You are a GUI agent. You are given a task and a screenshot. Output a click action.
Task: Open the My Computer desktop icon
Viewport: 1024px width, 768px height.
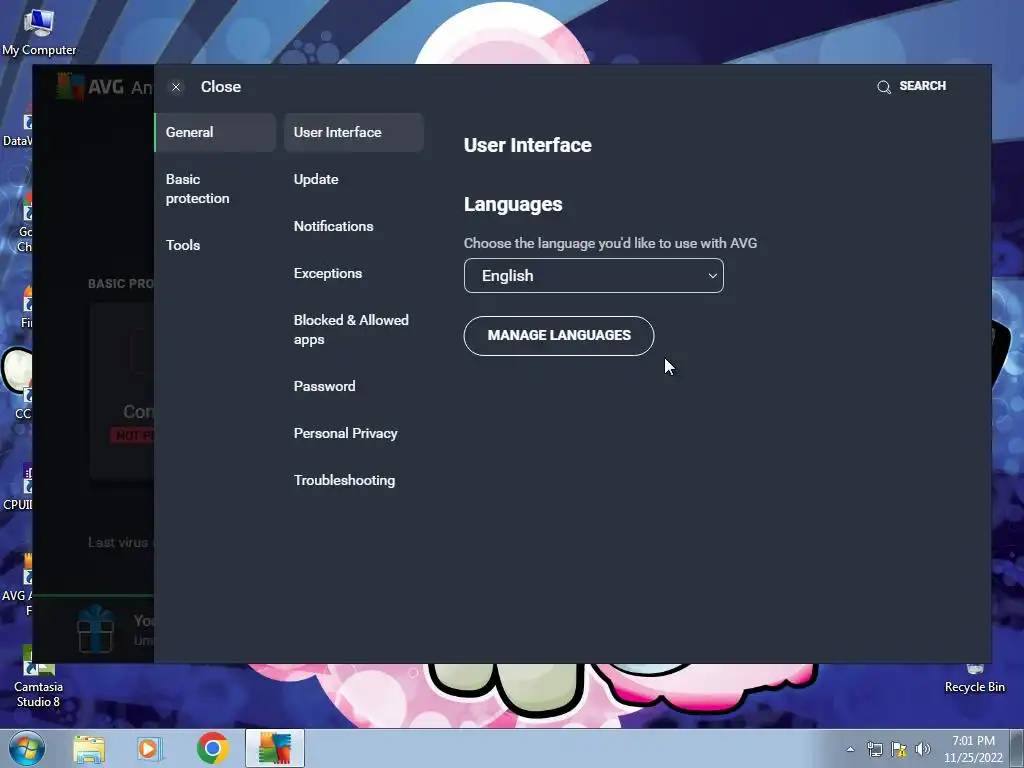click(39, 33)
